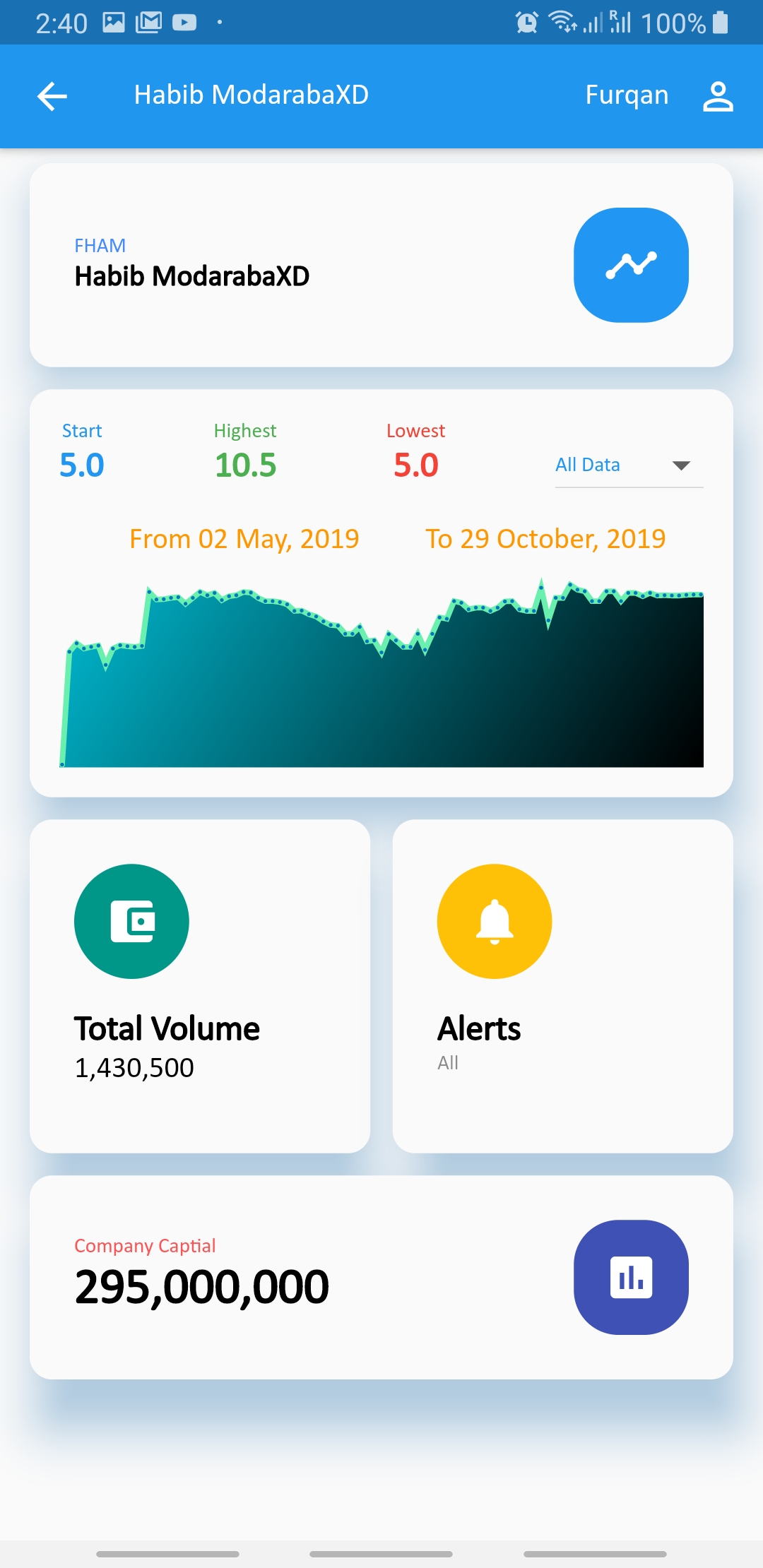Tap the Furqan username label
This screenshot has height=1568, width=763.
tap(627, 95)
